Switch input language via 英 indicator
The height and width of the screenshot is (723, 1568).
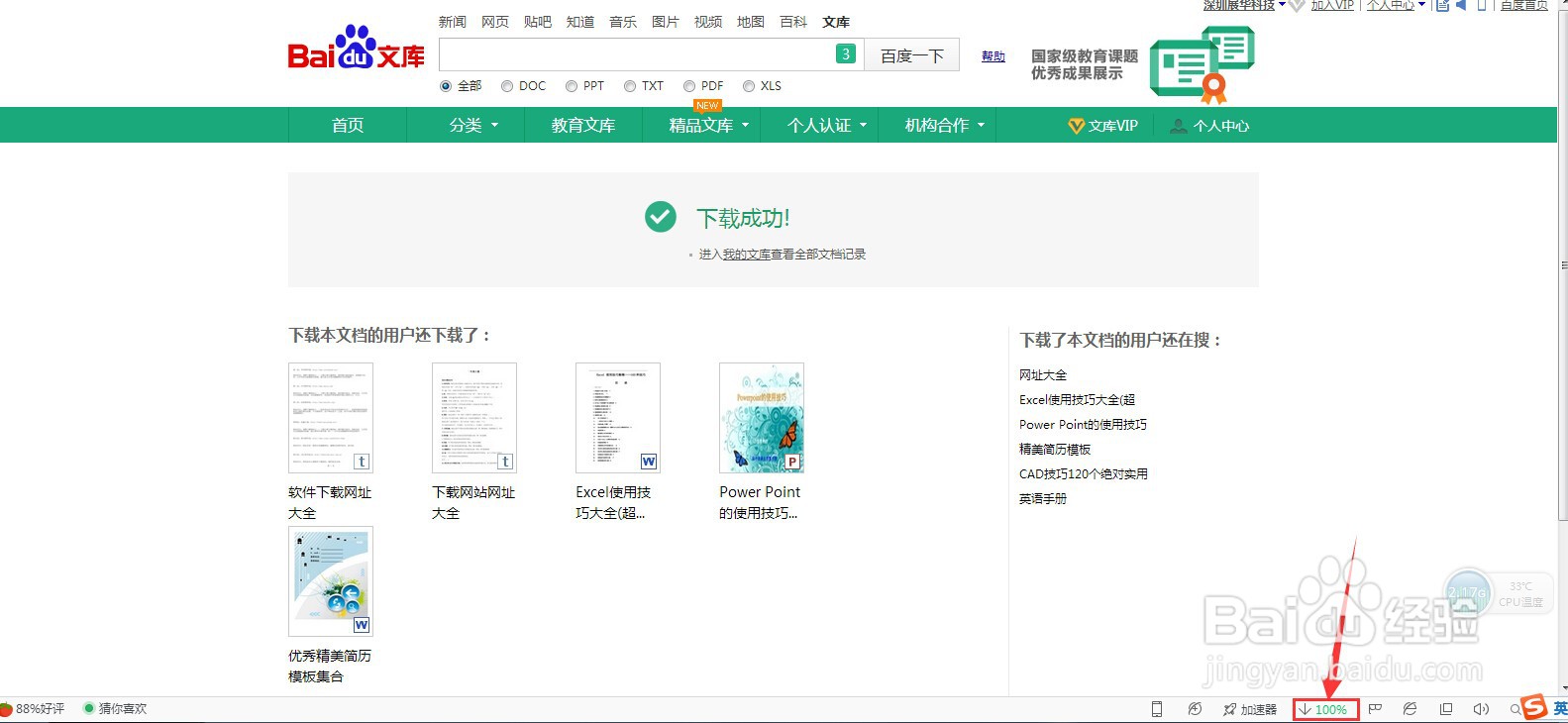coord(1559,708)
